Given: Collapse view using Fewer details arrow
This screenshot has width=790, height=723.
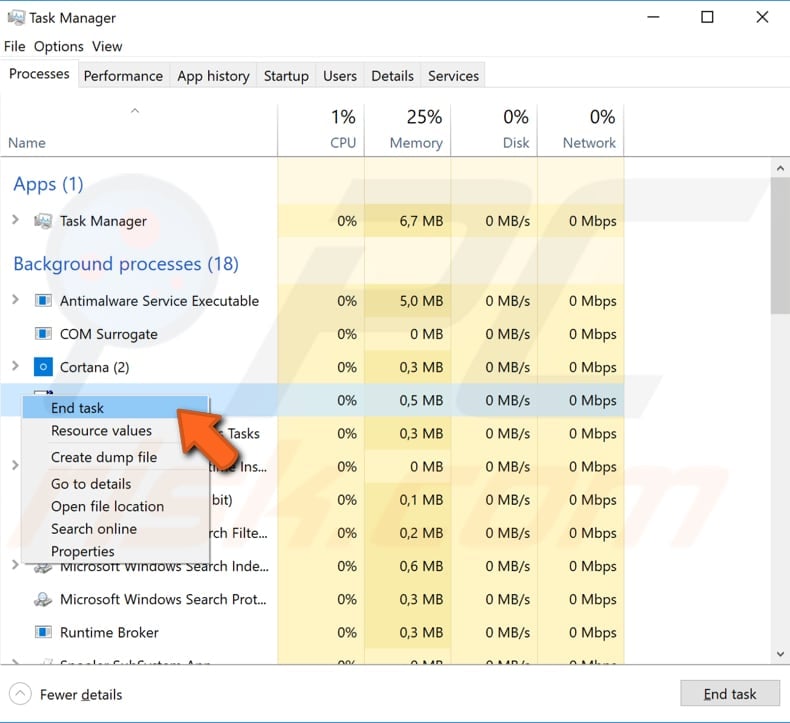Looking at the screenshot, I should [20, 694].
